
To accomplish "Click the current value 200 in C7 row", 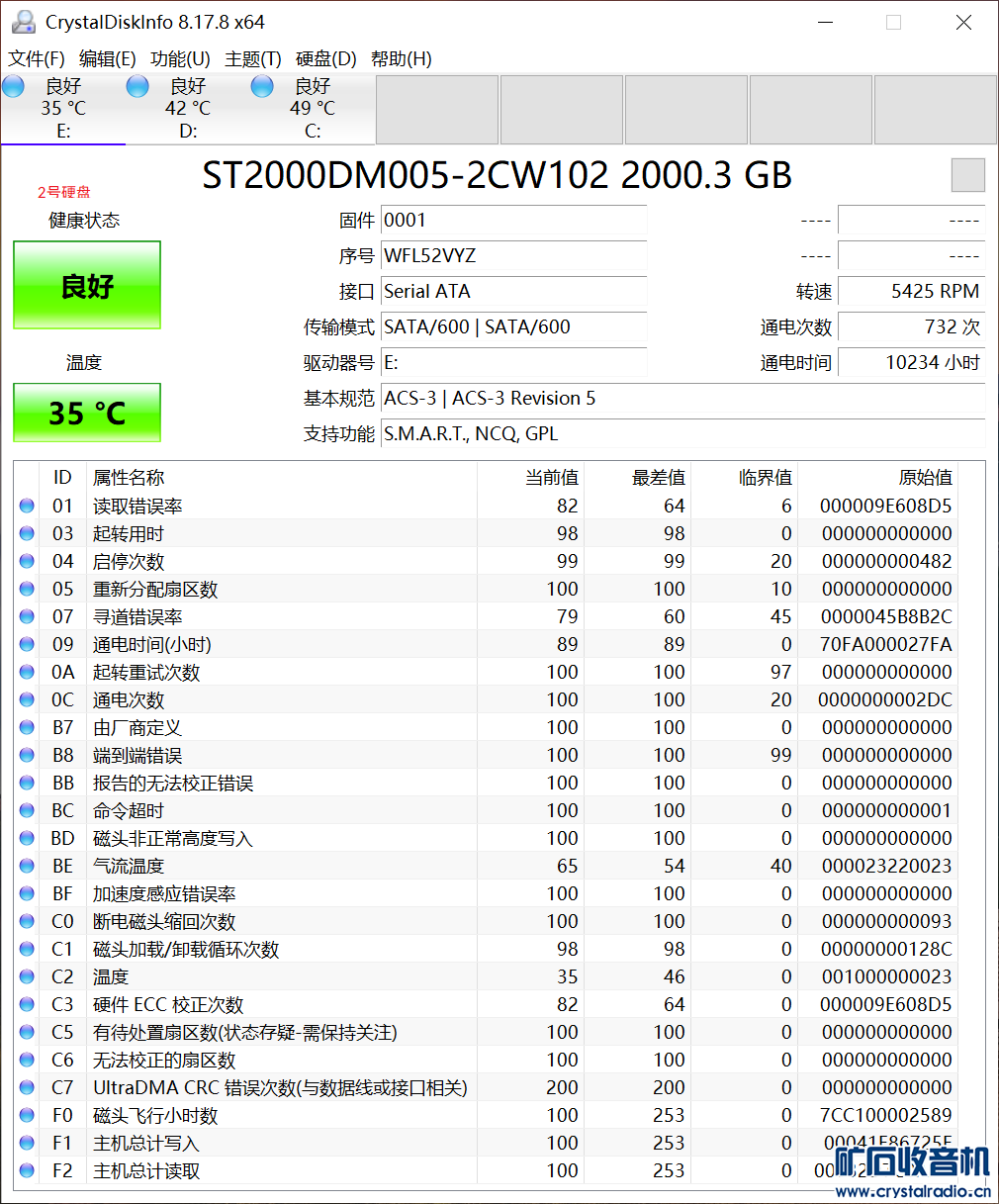I will pyautogui.click(x=562, y=1087).
